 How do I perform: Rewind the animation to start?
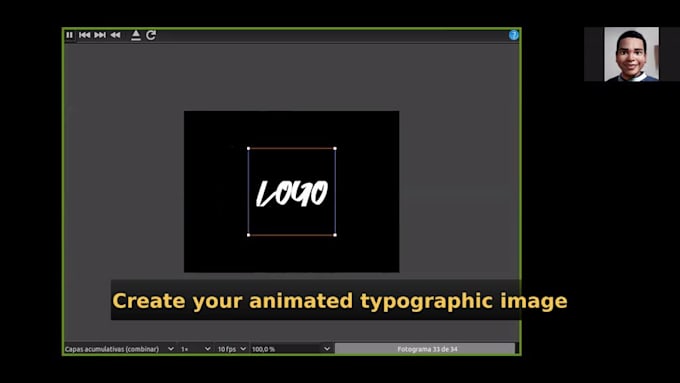click(115, 35)
